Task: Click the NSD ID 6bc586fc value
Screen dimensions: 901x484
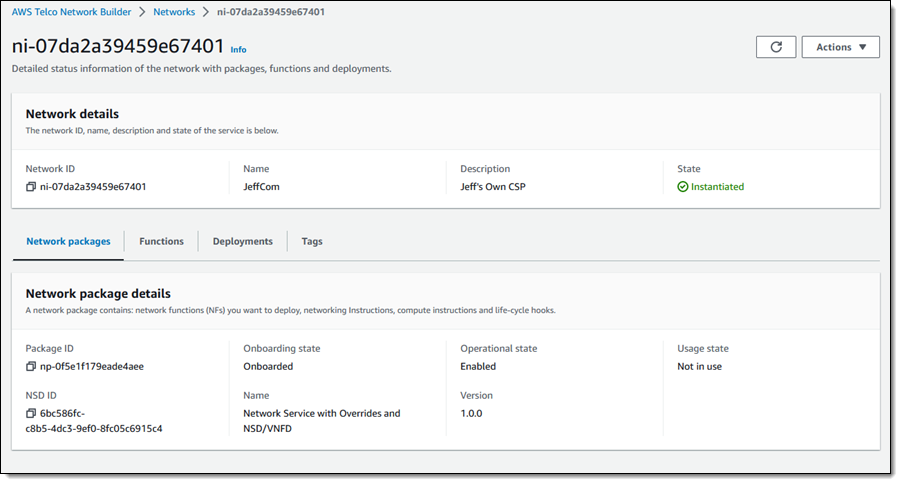Action: pos(94,421)
